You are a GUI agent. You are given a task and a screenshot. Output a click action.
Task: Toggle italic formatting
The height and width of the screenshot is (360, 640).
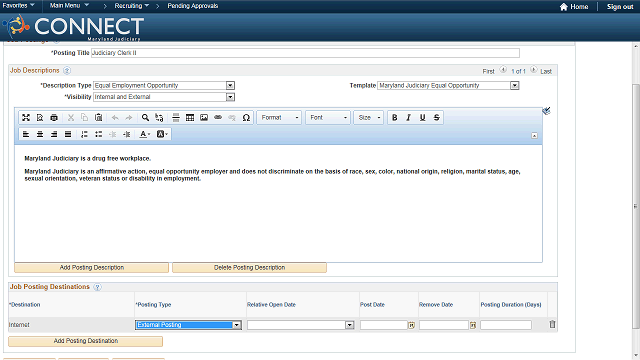(408, 118)
